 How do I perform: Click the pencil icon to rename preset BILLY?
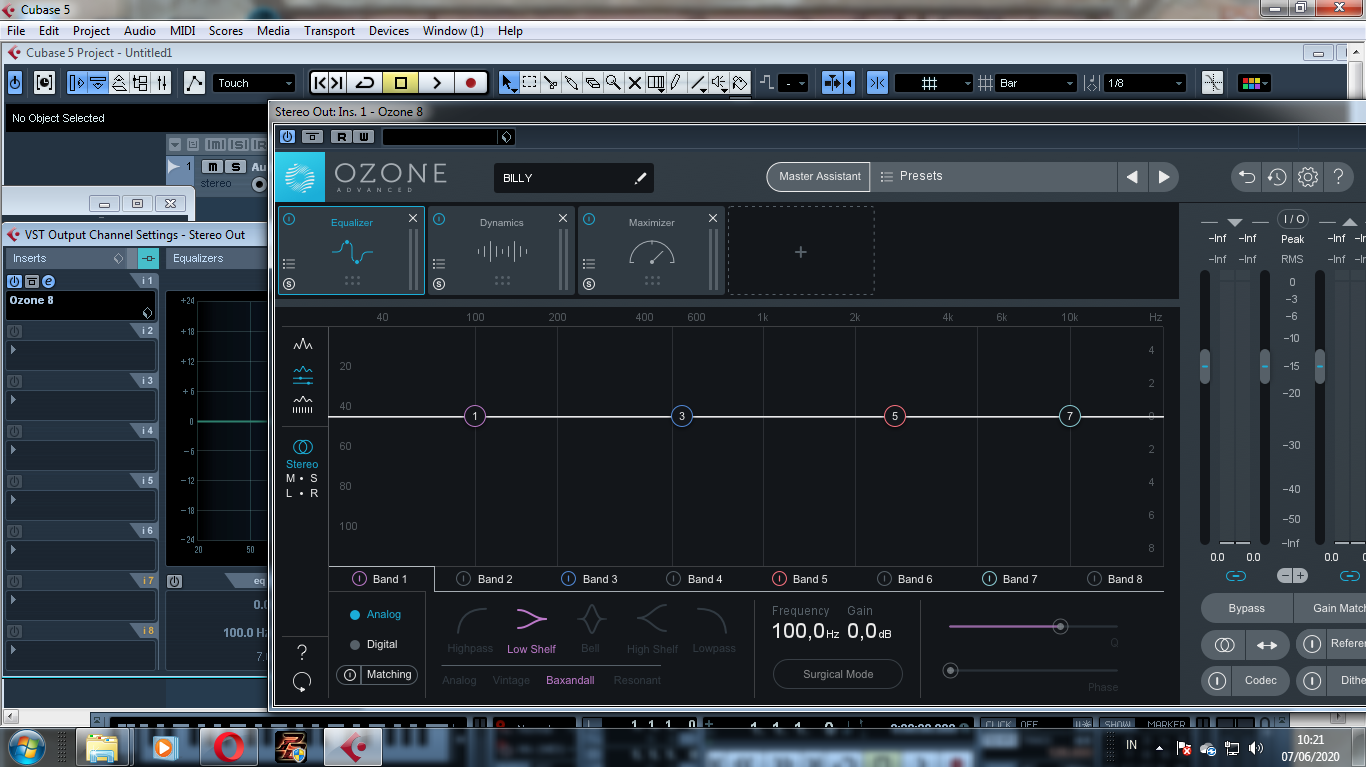[640, 177]
